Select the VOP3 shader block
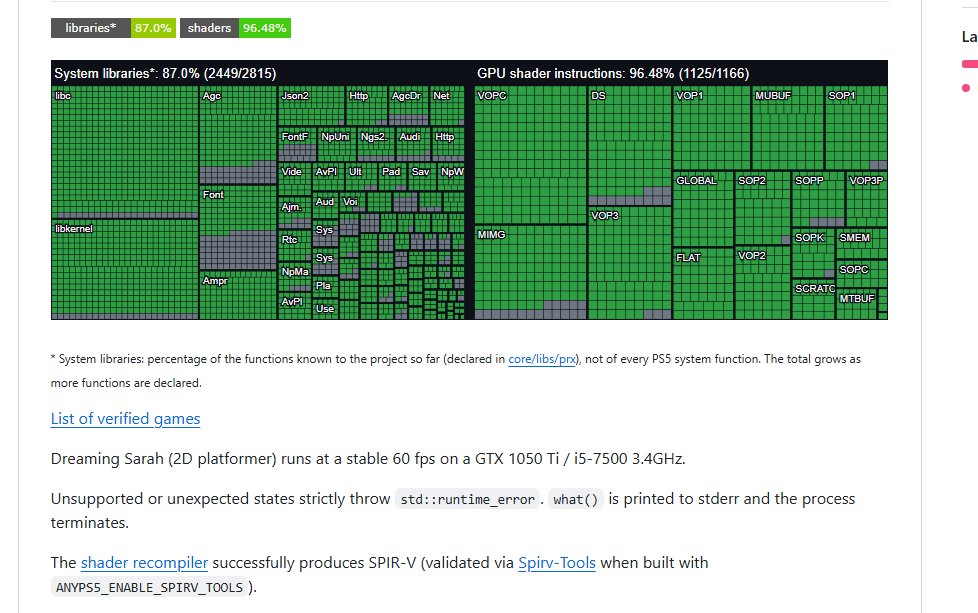This screenshot has height=613, width=978. pyautogui.click(x=629, y=263)
